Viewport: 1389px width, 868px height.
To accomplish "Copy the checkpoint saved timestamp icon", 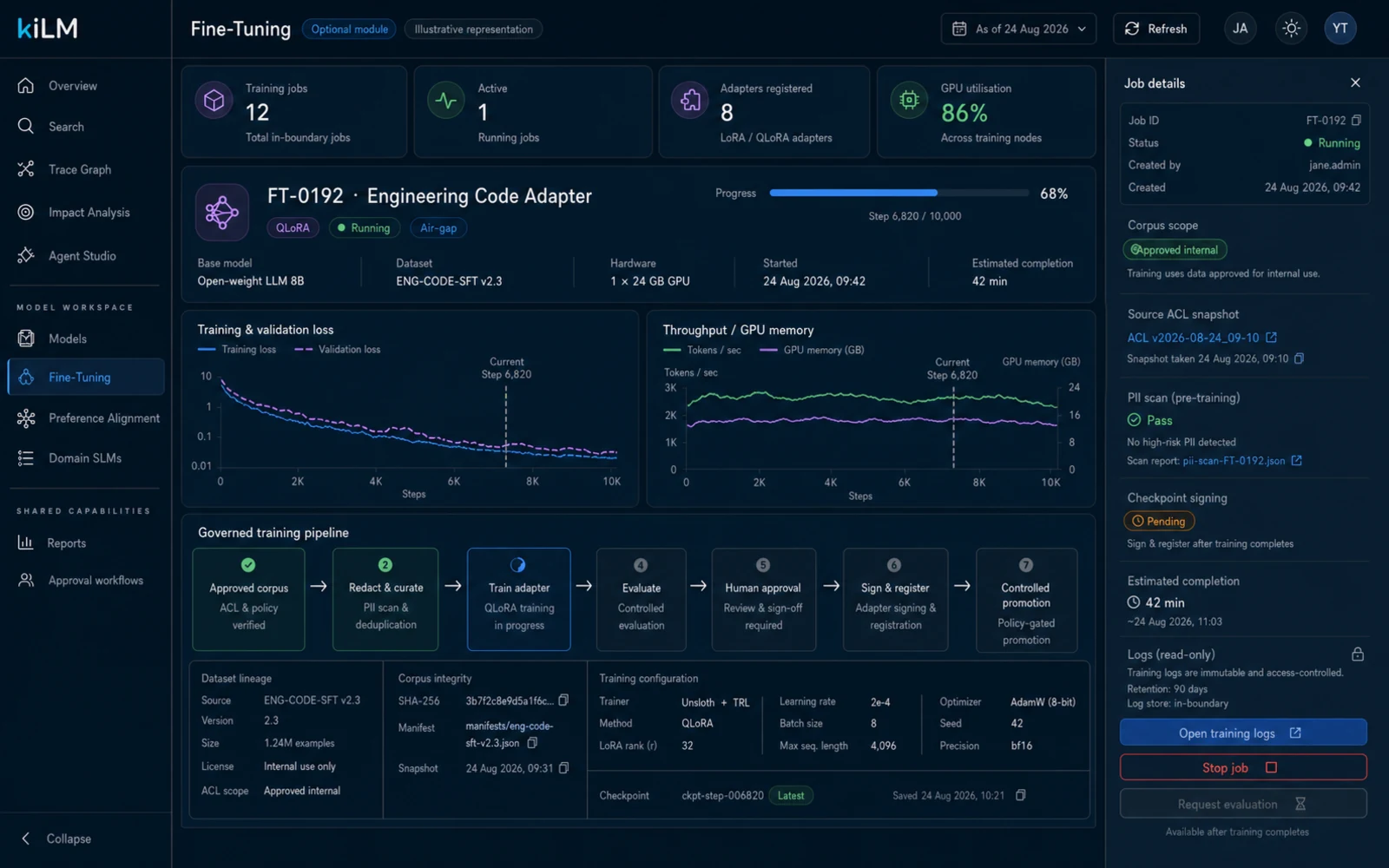I will 1021,795.
